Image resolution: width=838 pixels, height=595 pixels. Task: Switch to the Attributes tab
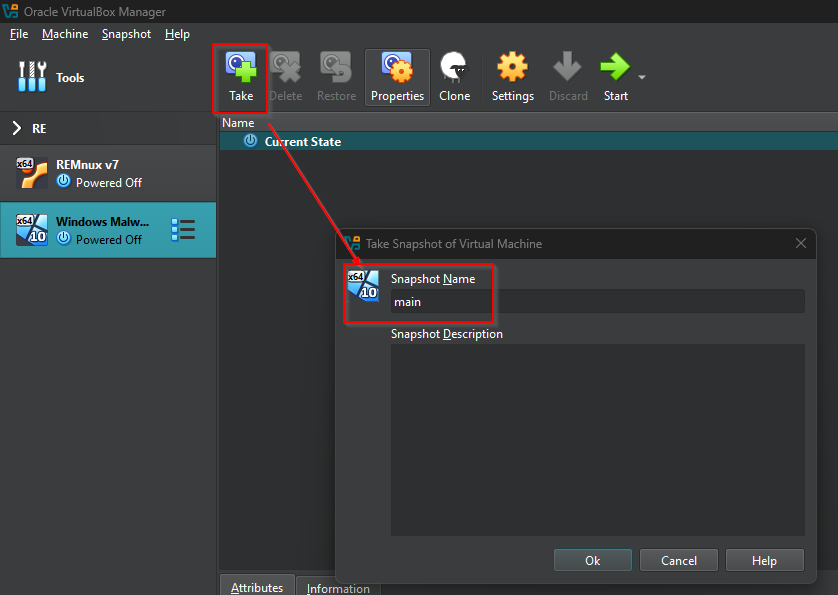257,586
